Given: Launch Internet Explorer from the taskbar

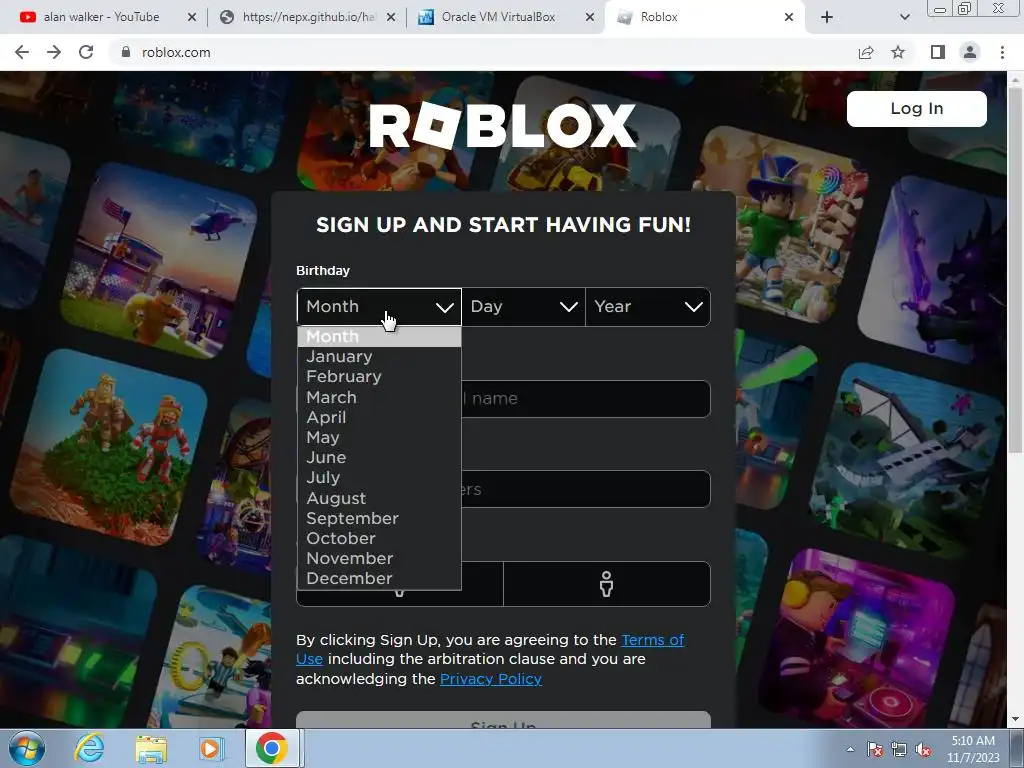Looking at the screenshot, I should pos(89,748).
